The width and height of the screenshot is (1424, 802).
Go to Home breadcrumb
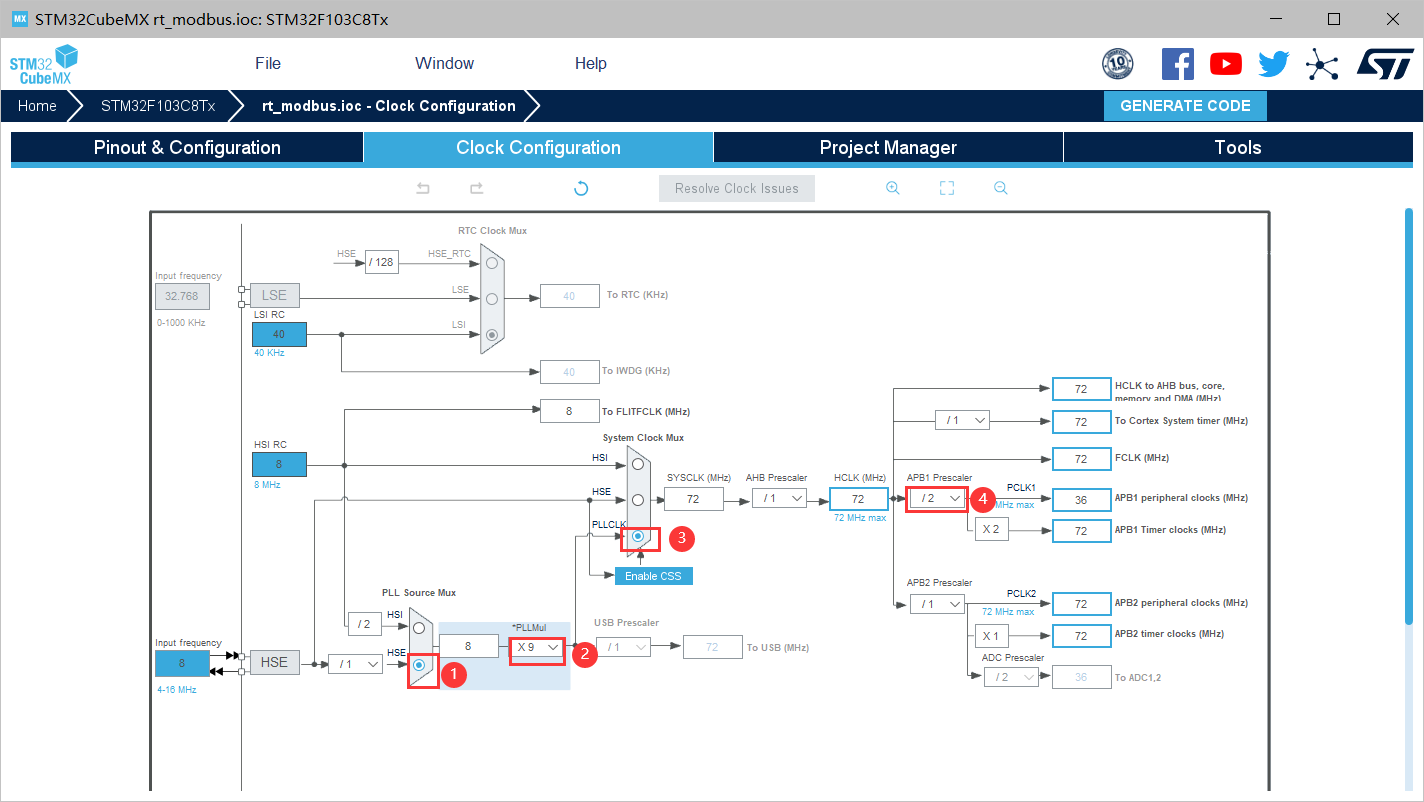(x=37, y=106)
